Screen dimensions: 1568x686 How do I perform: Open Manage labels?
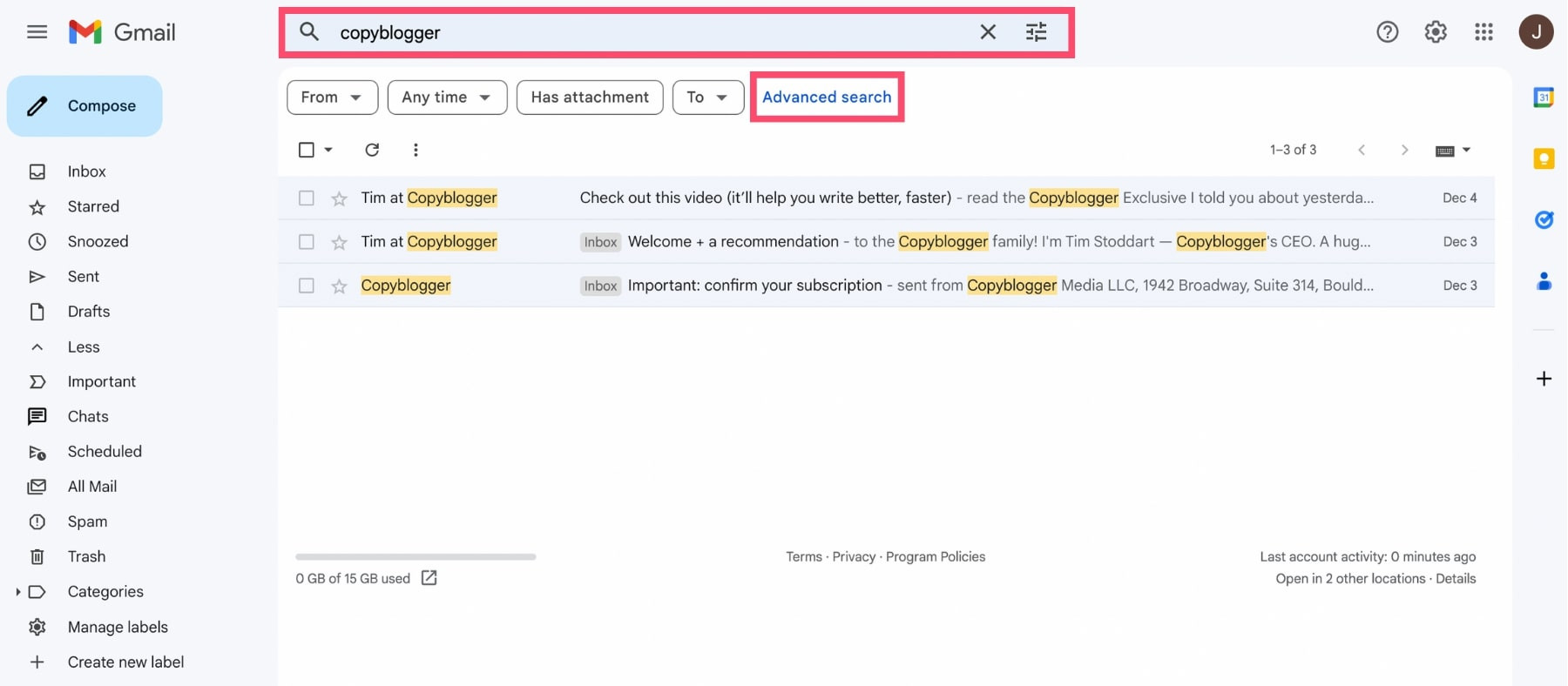point(118,627)
